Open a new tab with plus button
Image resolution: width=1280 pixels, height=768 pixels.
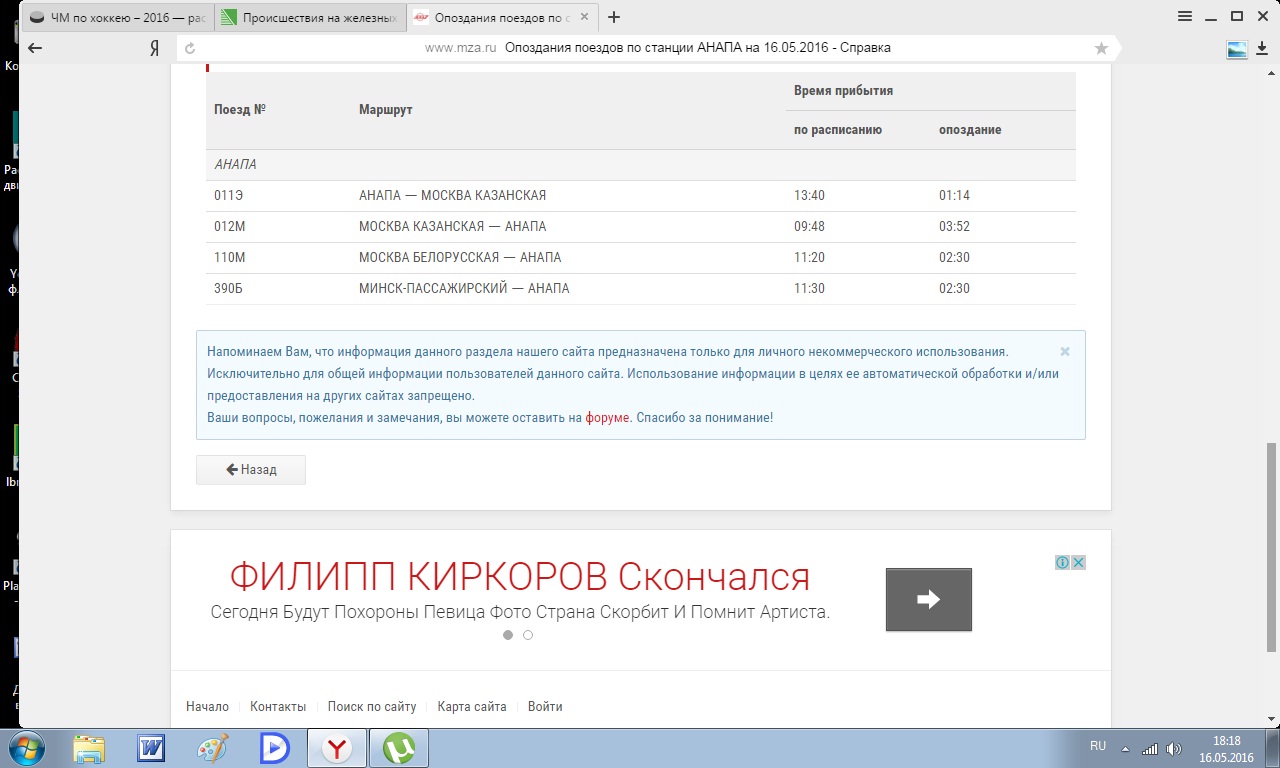point(614,17)
